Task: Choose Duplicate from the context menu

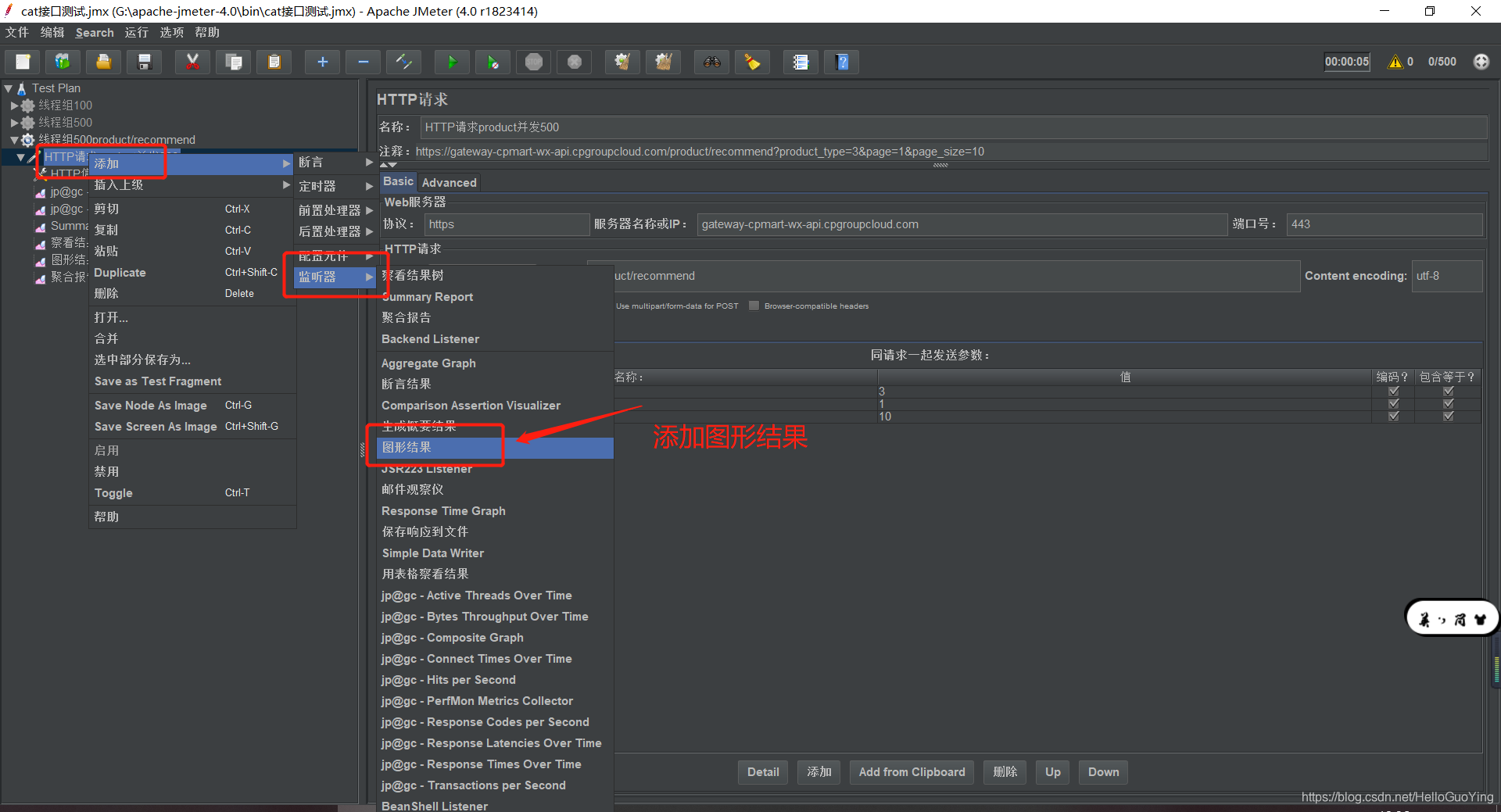Action: click(192, 272)
